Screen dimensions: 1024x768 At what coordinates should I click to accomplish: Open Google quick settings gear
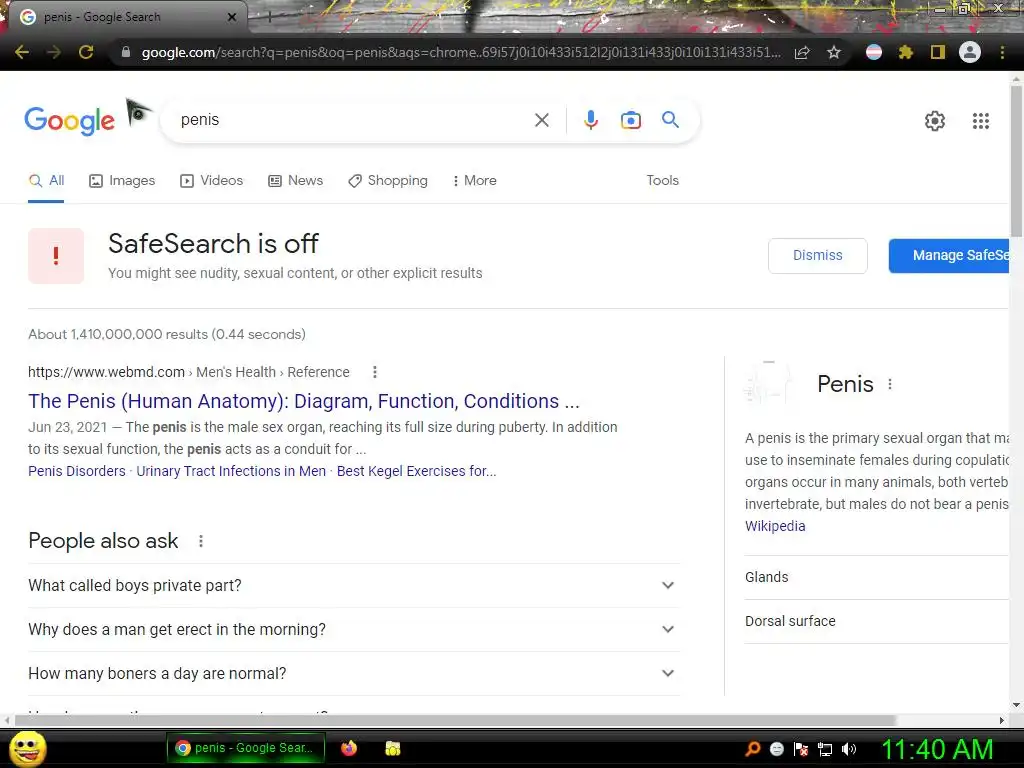pyautogui.click(x=935, y=121)
